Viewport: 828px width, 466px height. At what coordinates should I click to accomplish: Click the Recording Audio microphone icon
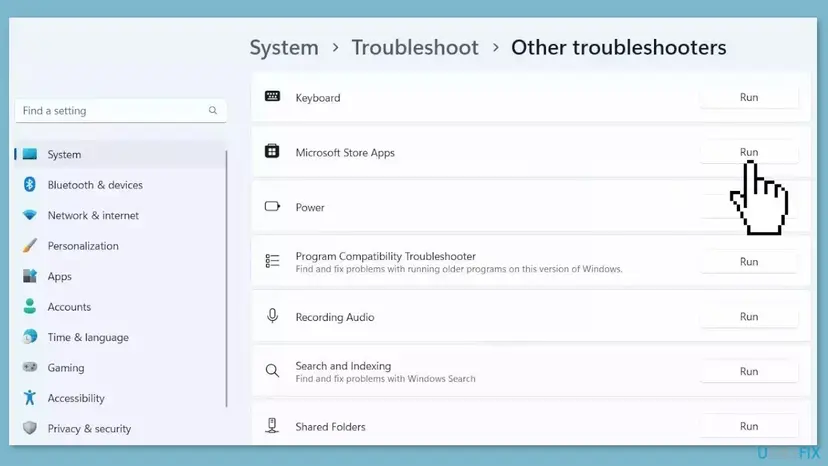coord(272,316)
